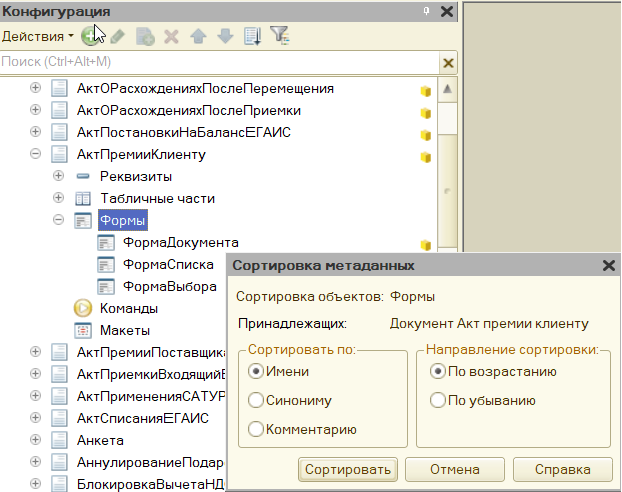Click yellow cube next to ФормаДокумента
Image resolution: width=622 pixels, height=492 pixels.
pos(426,245)
